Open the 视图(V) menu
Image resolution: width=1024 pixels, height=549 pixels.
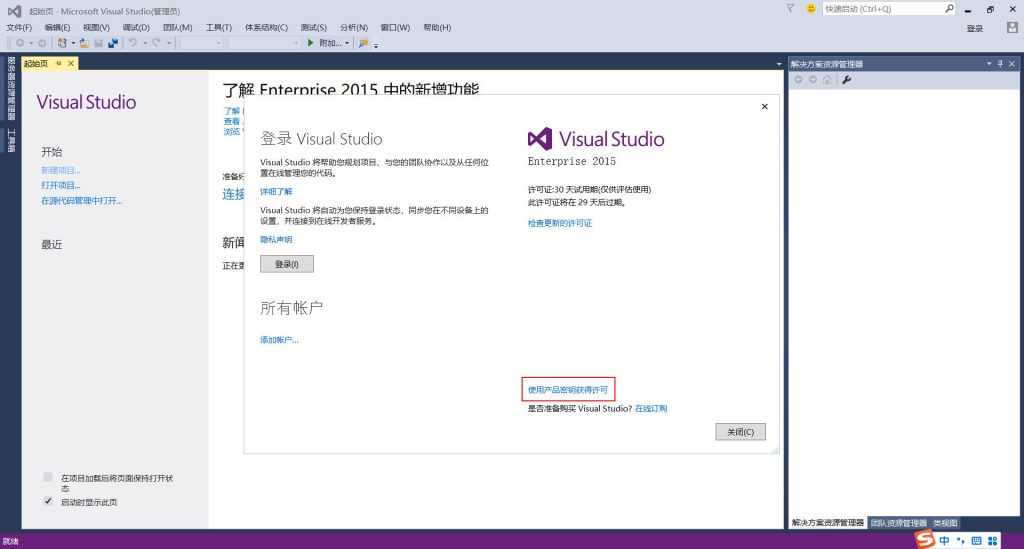click(96, 27)
